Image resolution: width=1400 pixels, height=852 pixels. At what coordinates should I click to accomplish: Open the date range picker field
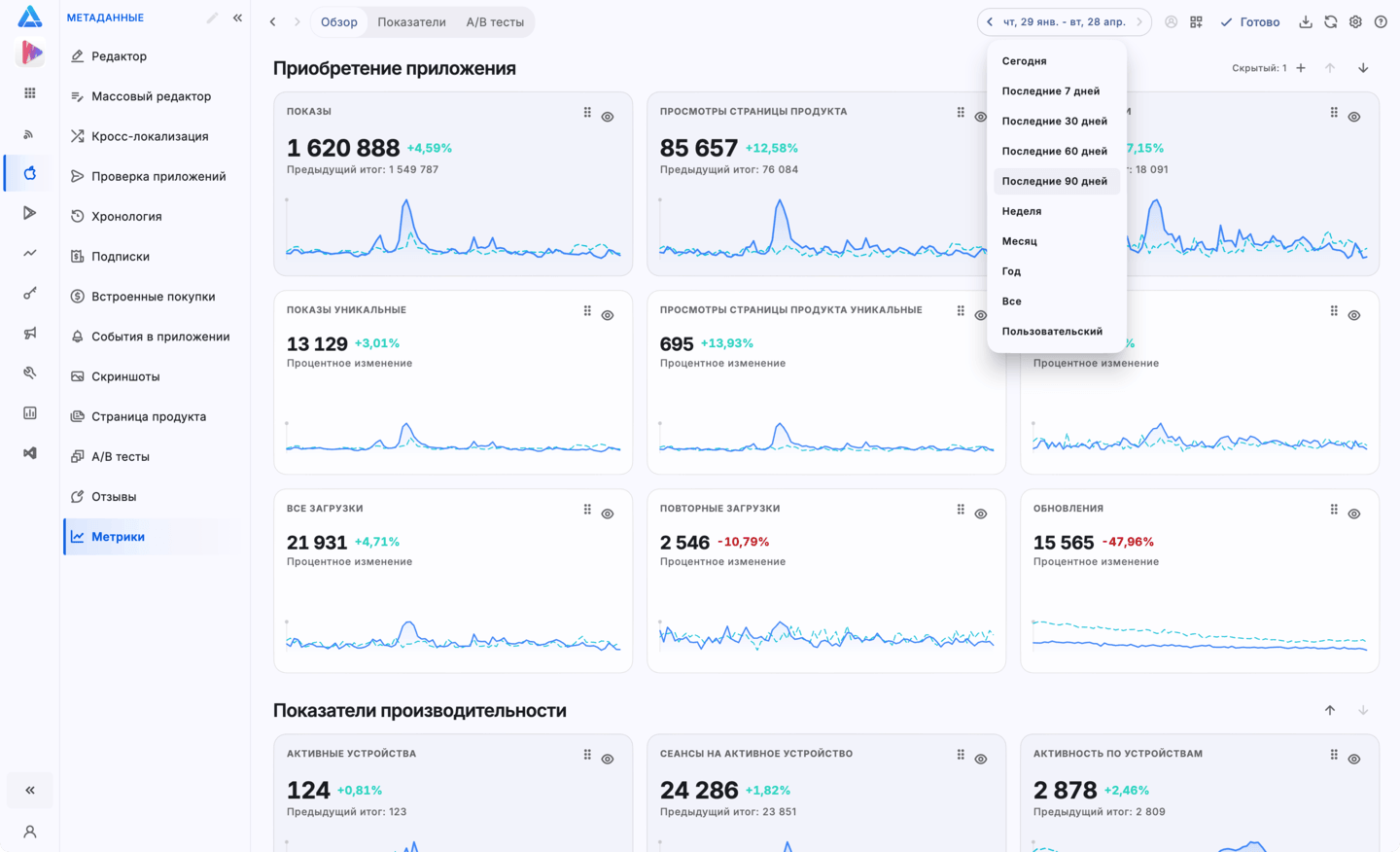click(x=1065, y=21)
